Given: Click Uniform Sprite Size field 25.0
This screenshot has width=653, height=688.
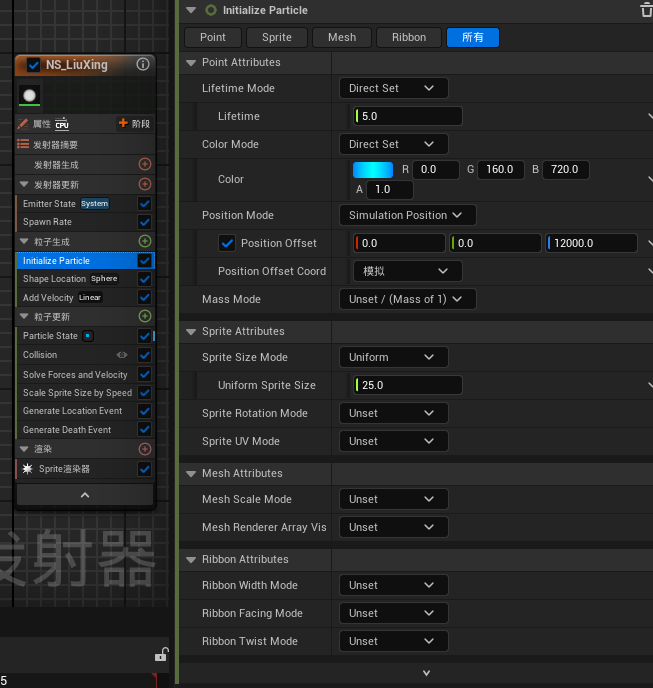Looking at the screenshot, I should (408, 385).
